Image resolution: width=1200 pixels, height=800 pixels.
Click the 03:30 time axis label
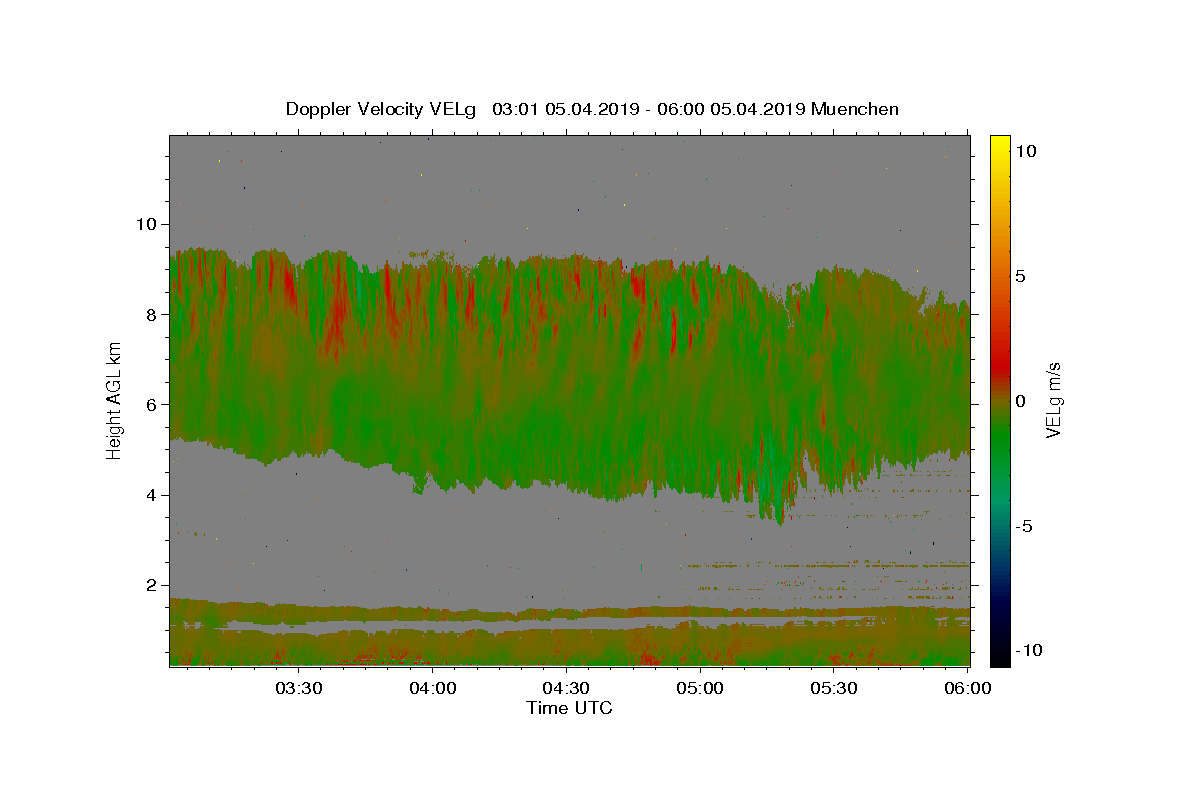pyautogui.click(x=298, y=688)
